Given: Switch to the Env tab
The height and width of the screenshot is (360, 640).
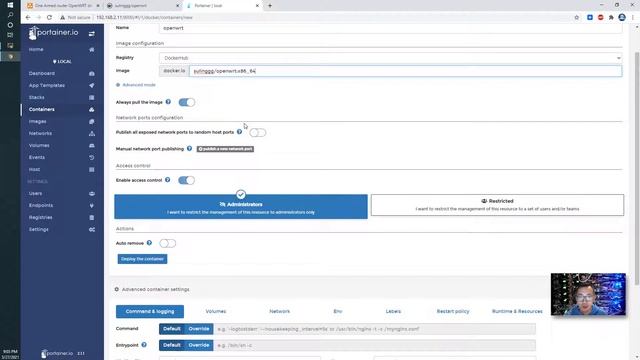Looking at the screenshot, I should 338,311.
